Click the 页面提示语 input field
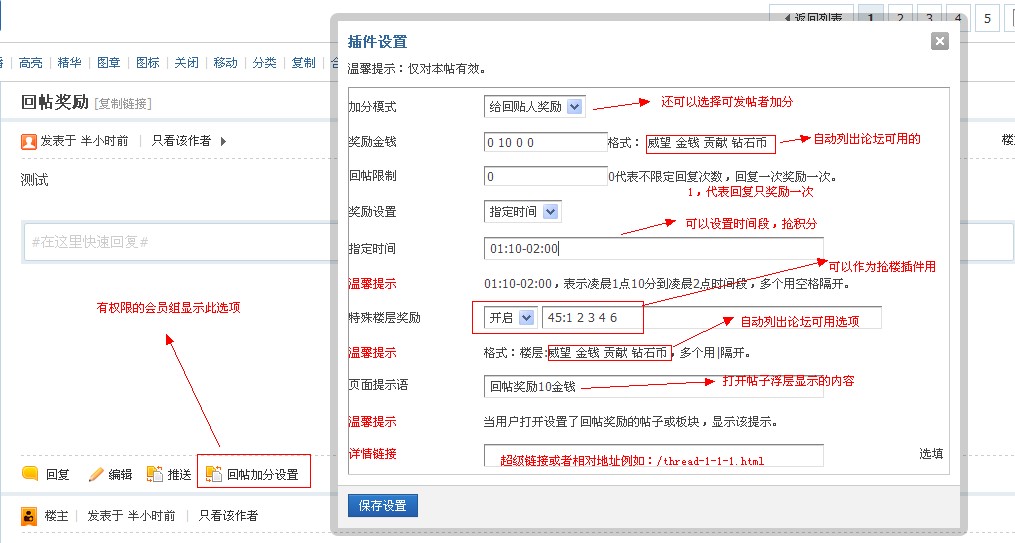This screenshot has width=1015, height=543. click(x=653, y=386)
